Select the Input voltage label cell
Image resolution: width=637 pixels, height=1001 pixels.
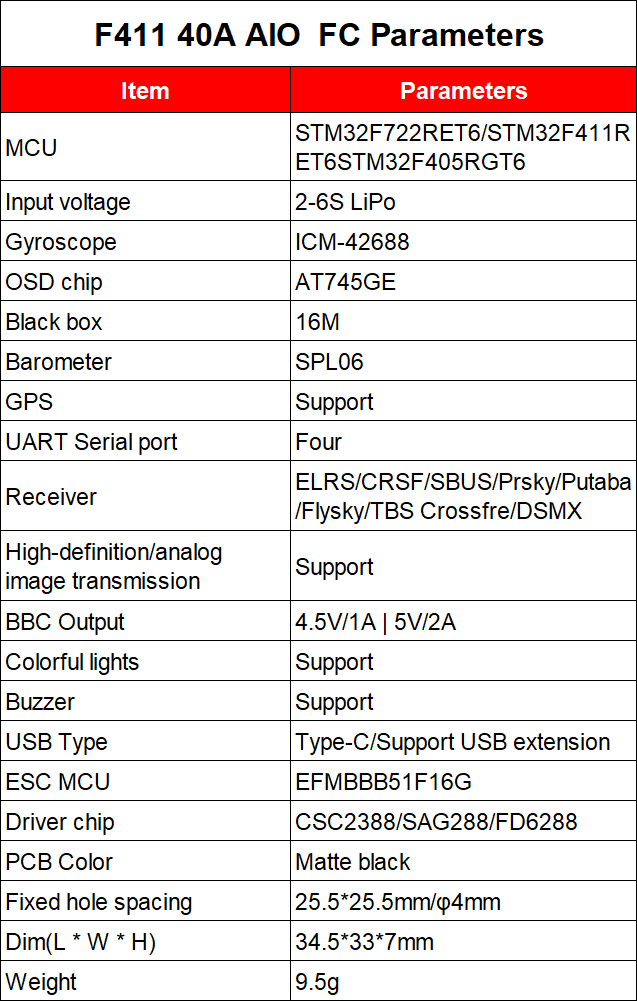coord(68,202)
